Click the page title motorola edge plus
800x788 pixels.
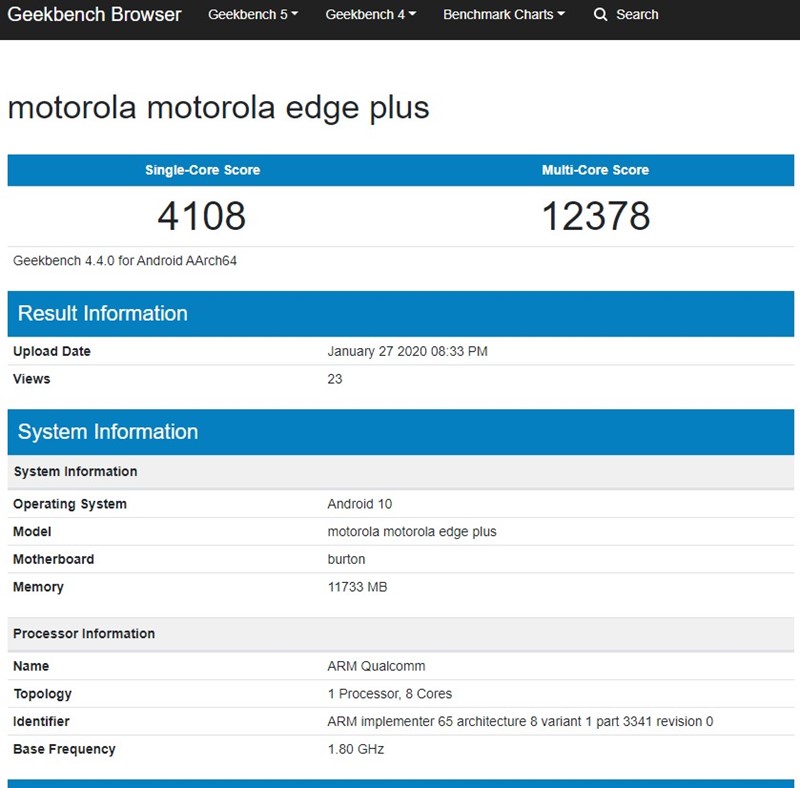[x=218, y=107]
